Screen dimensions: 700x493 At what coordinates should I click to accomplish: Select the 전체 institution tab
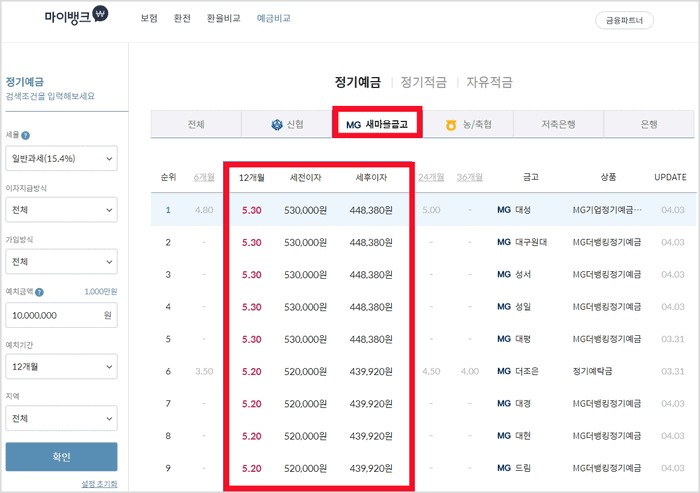[x=196, y=124]
